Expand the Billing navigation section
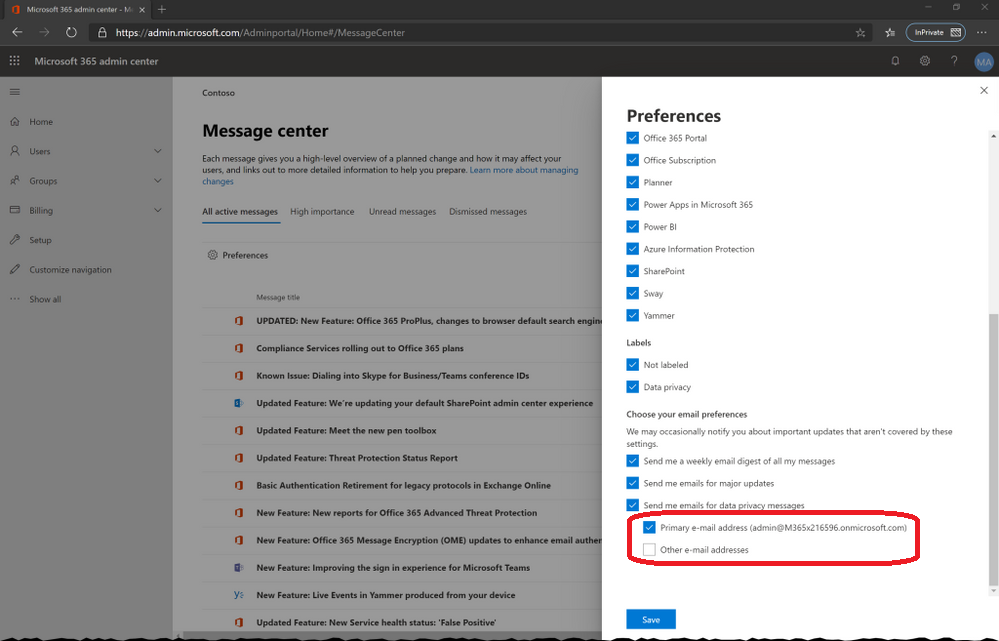999x641 pixels. click(157, 210)
